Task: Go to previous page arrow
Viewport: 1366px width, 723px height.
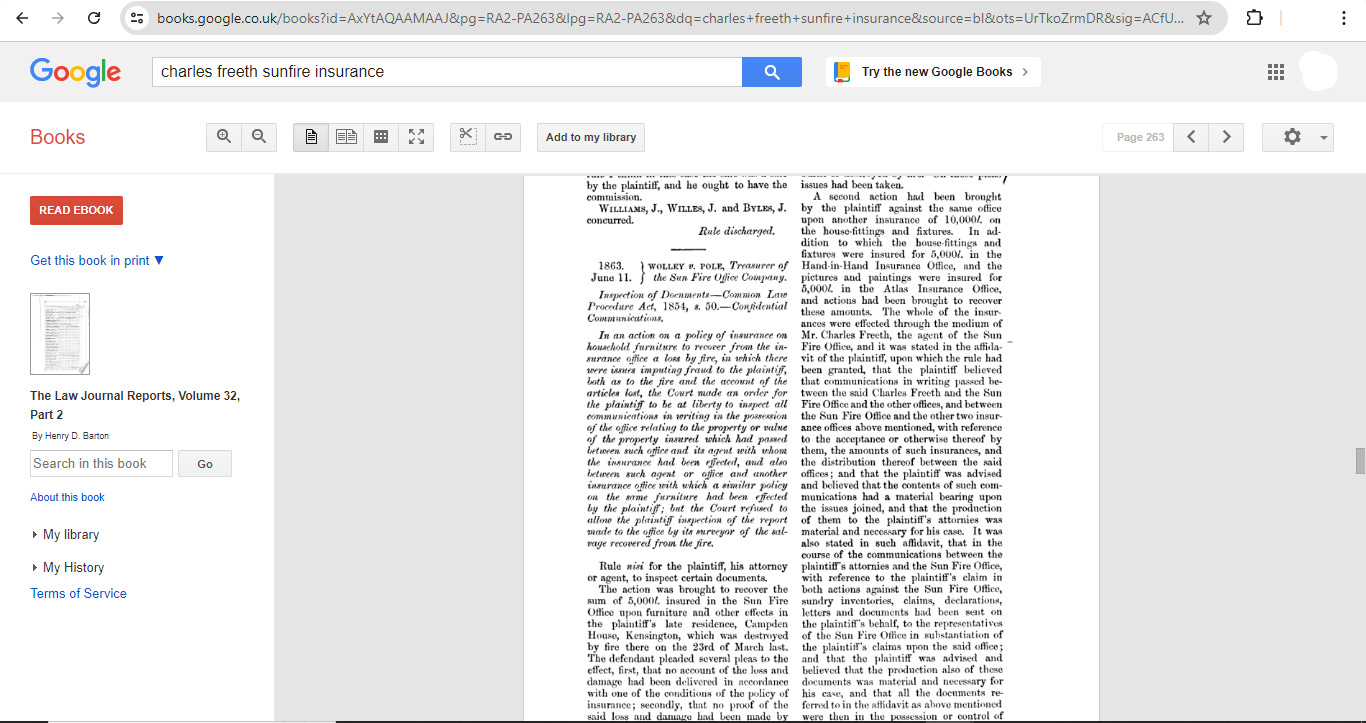Action: tap(1190, 137)
